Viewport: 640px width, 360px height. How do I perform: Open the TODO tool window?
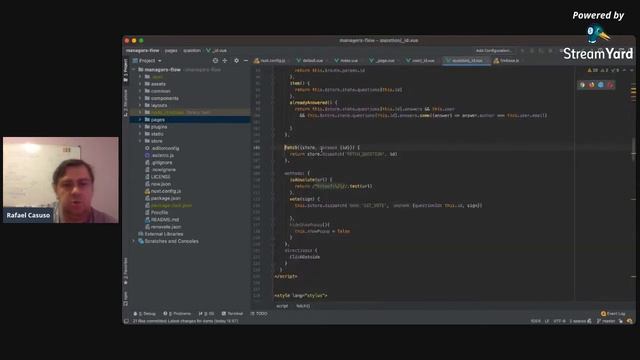pos(259,313)
